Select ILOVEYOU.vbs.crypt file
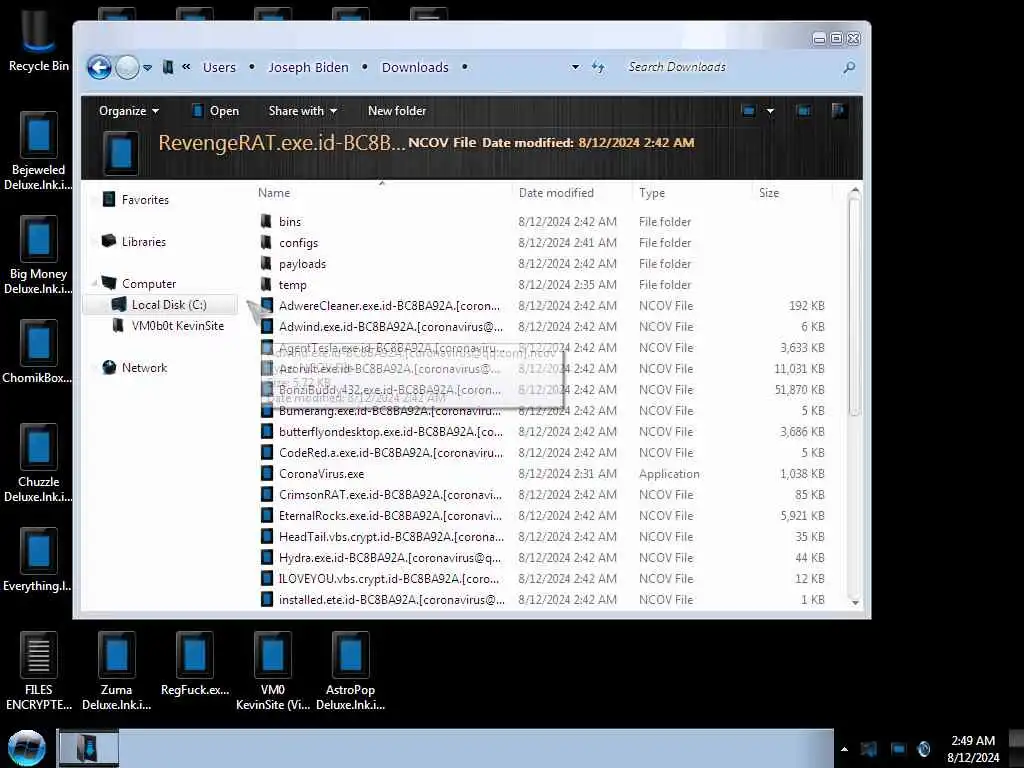This screenshot has height=768, width=1024. click(389, 579)
